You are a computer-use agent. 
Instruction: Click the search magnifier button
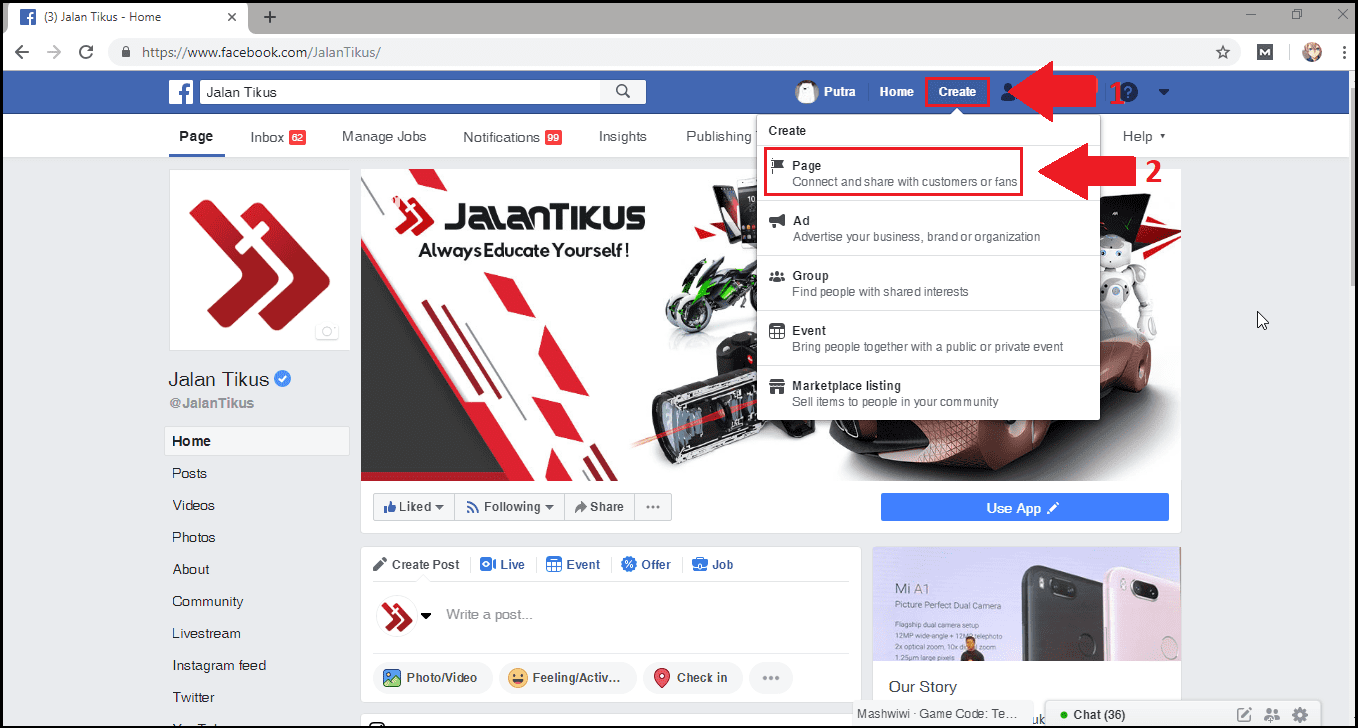pos(623,92)
